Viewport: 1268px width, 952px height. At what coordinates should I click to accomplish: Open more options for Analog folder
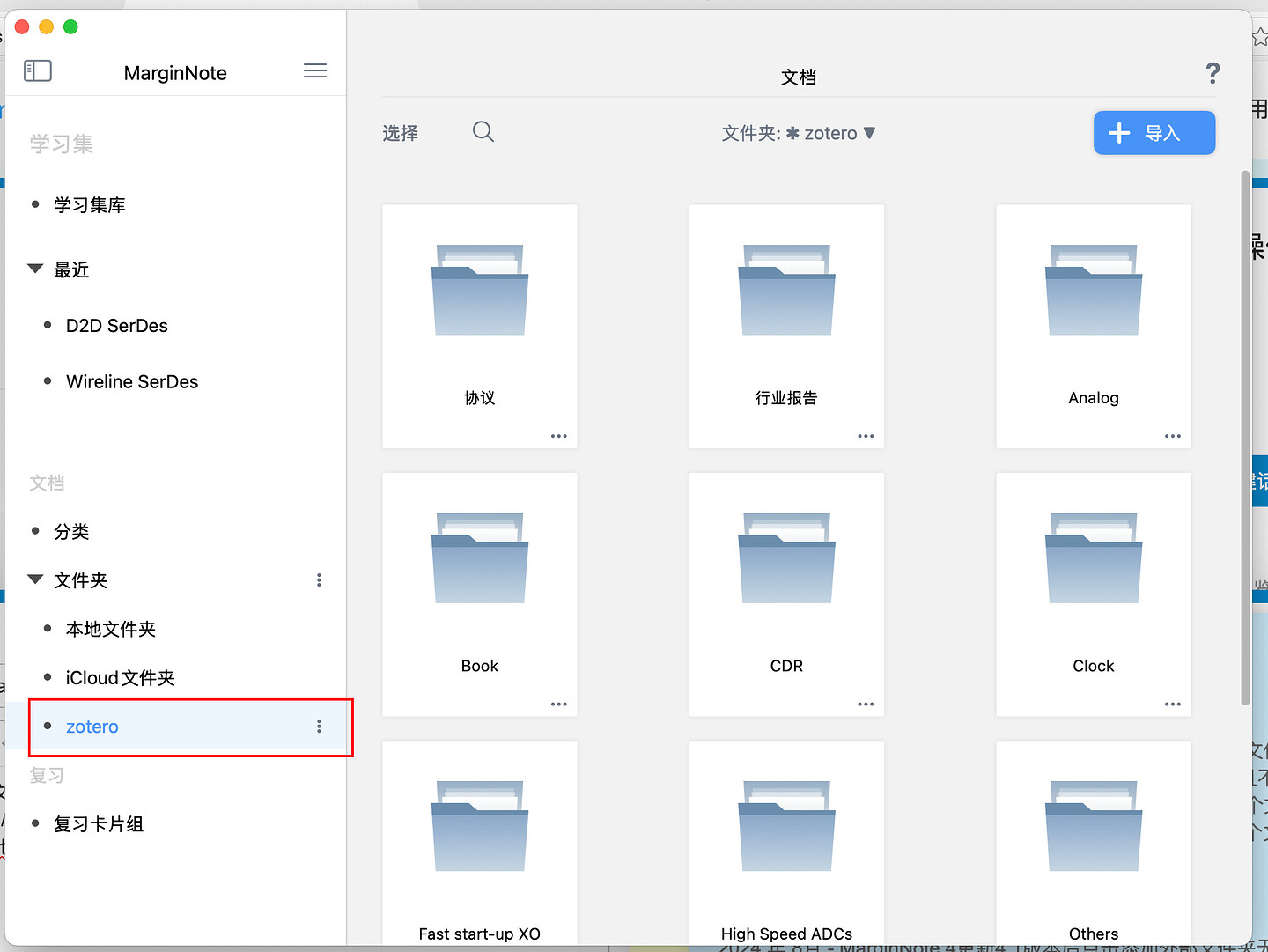click(x=1173, y=436)
